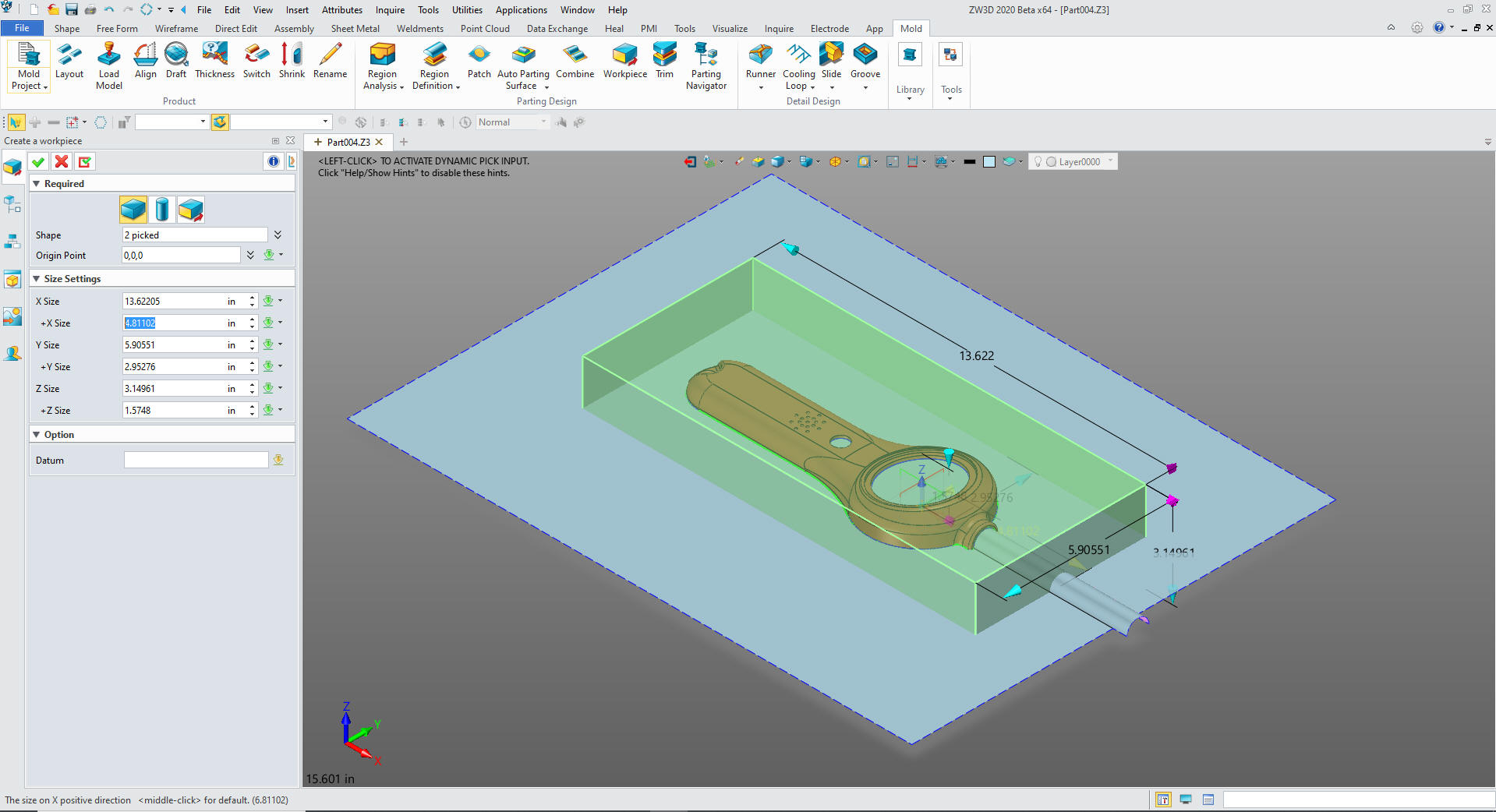
Task: Confirm workpiece with green checkmark OK
Action: (x=38, y=162)
